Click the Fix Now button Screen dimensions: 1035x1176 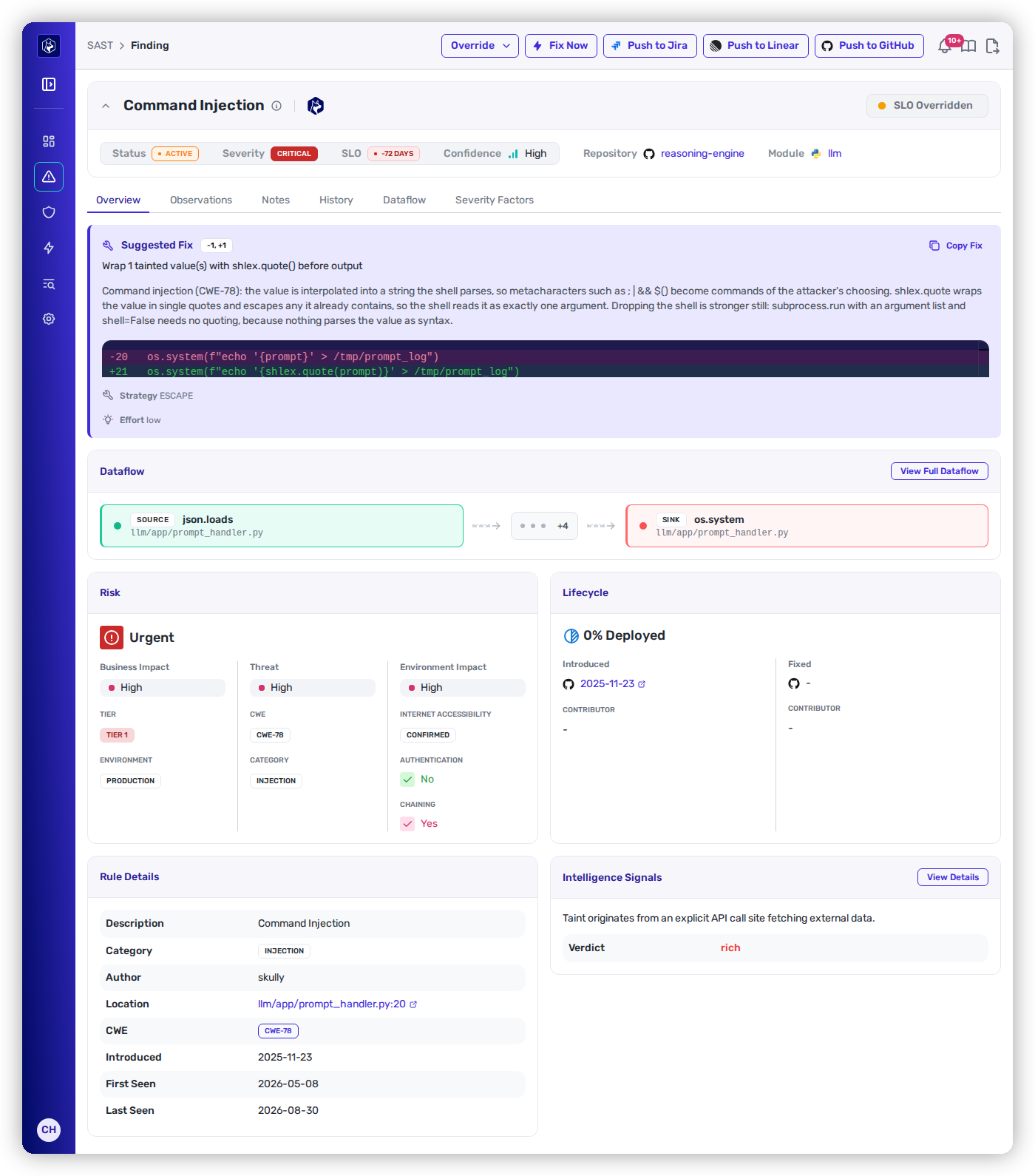561,46
